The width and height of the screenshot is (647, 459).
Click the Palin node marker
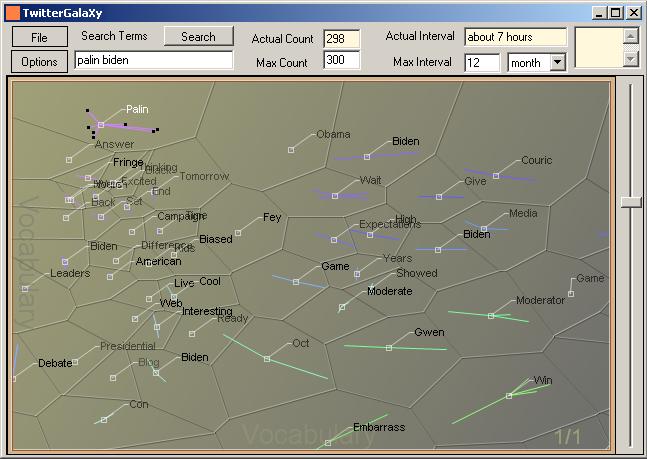pyautogui.click(x=101, y=125)
